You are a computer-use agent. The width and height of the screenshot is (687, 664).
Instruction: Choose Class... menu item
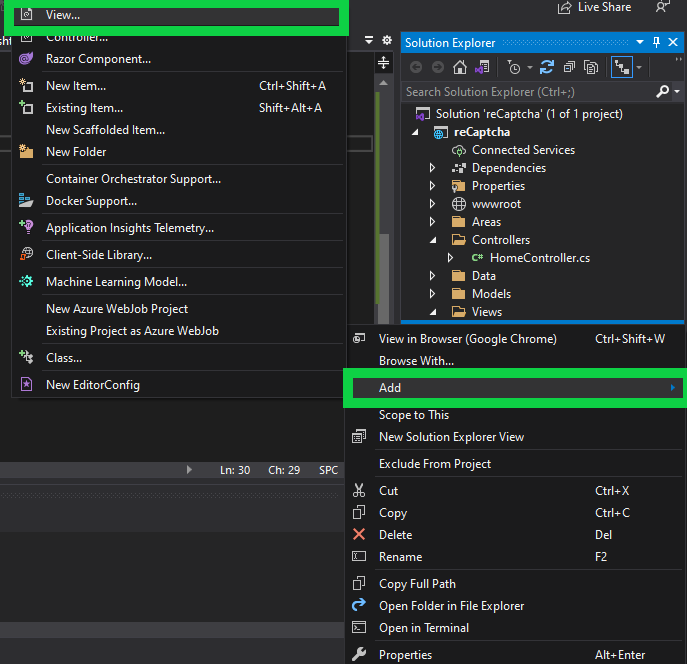(x=178, y=358)
